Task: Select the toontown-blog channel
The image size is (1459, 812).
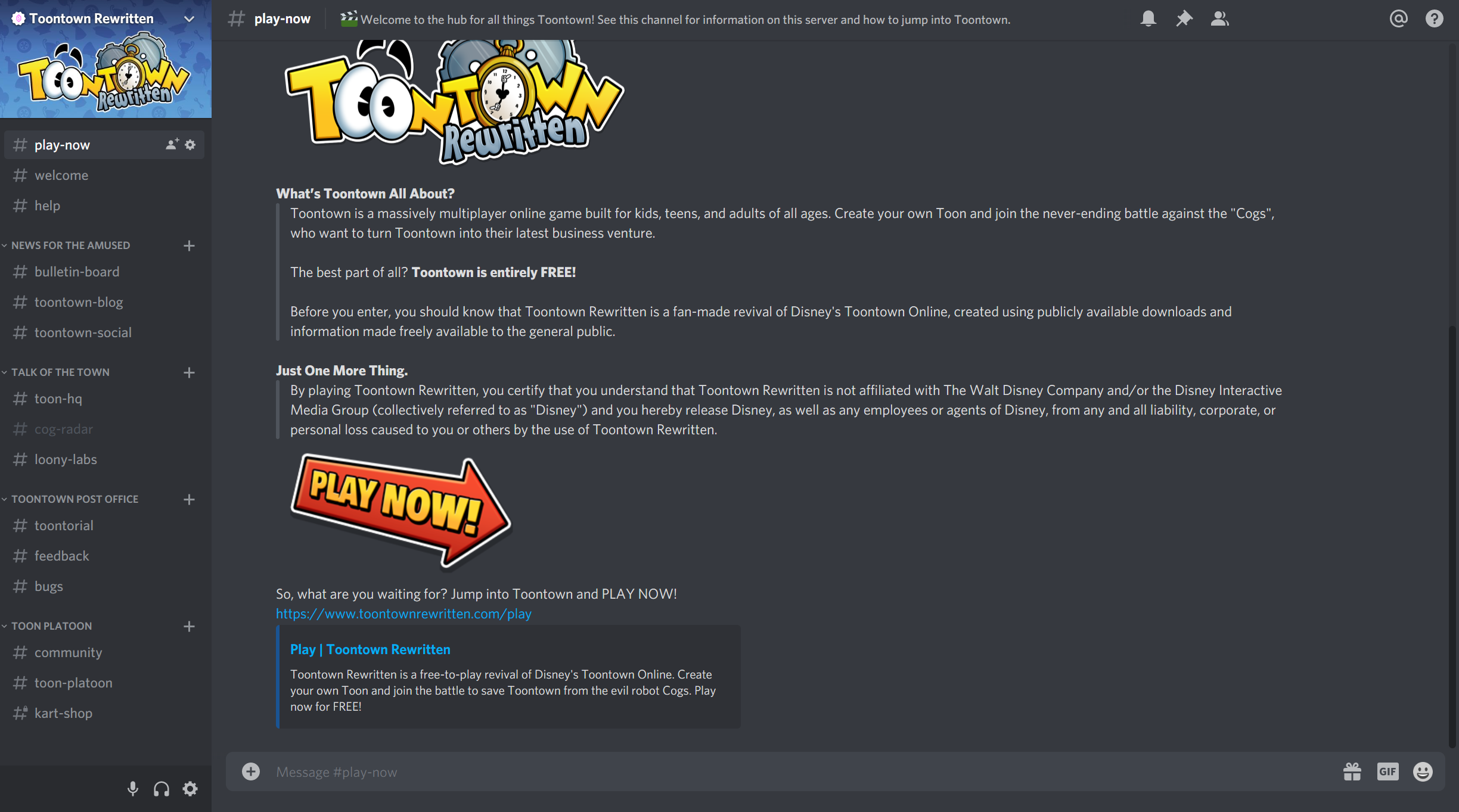Action: 80,302
